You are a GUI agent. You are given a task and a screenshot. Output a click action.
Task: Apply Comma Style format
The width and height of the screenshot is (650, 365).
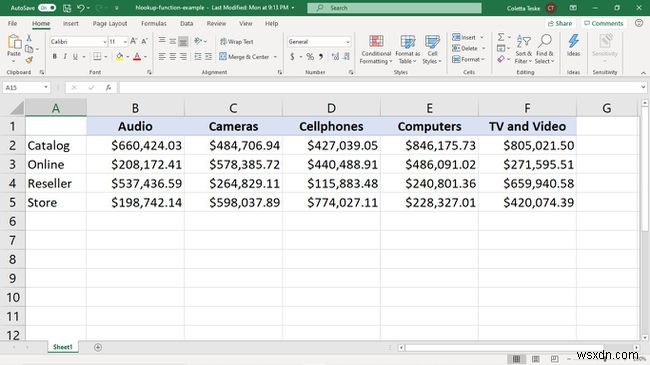pyautogui.click(x=321, y=56)
